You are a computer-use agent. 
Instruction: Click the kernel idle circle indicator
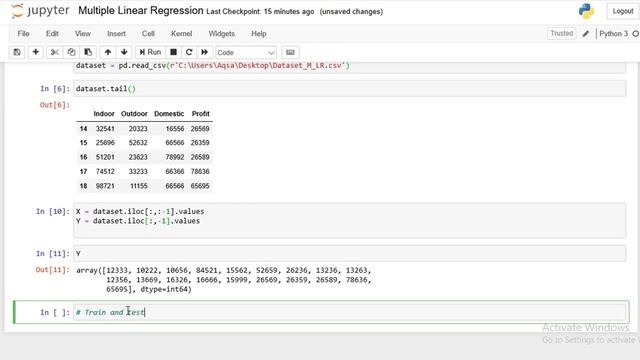click(636, 34)
